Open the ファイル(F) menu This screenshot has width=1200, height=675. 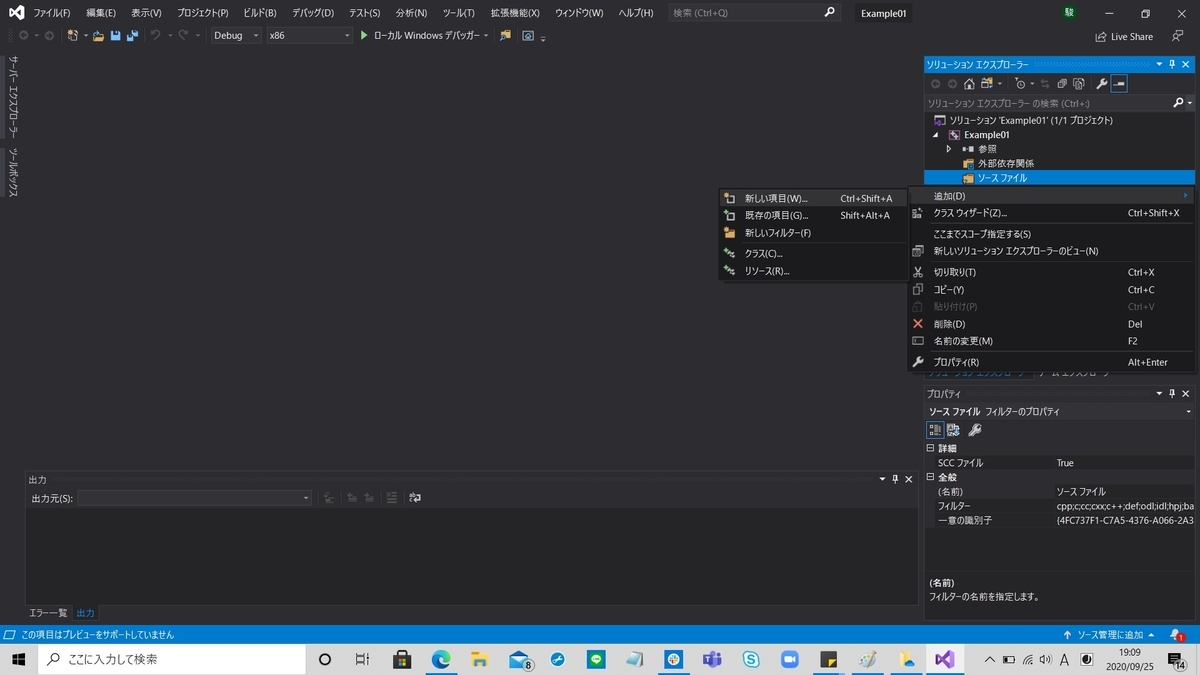tap(52, 13)
